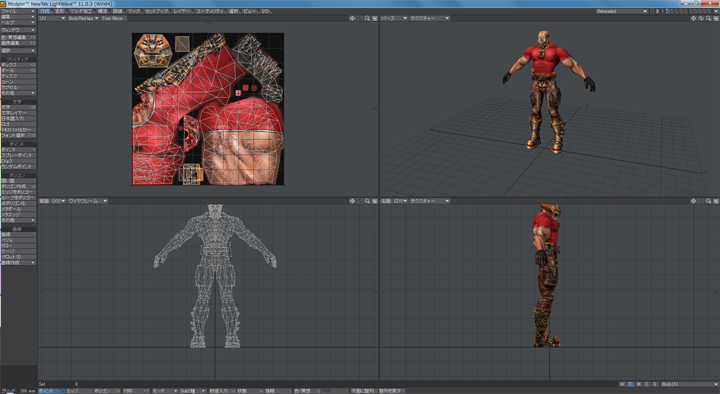Click the Modeler application icon in title bar

[x=3, y=4]
